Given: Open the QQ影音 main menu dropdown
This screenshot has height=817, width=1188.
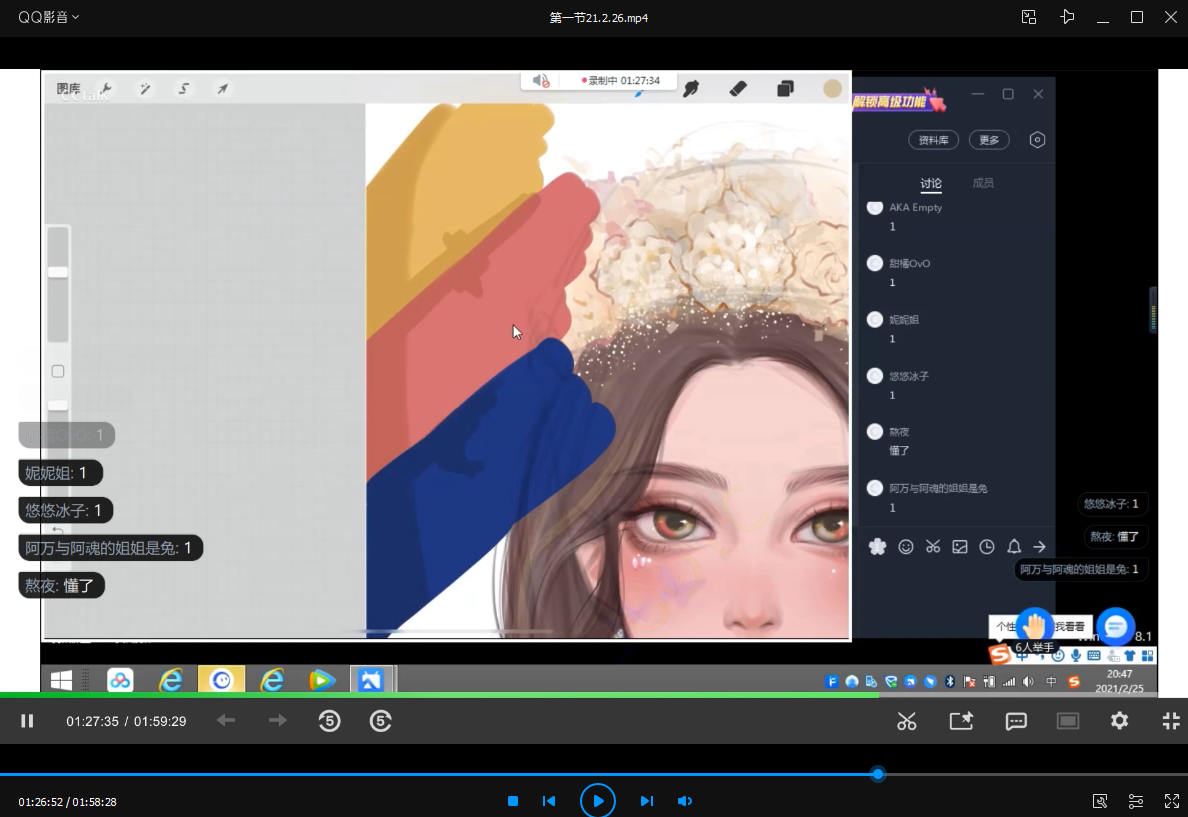Looking at the screenshot, I should tap(48, 17).
